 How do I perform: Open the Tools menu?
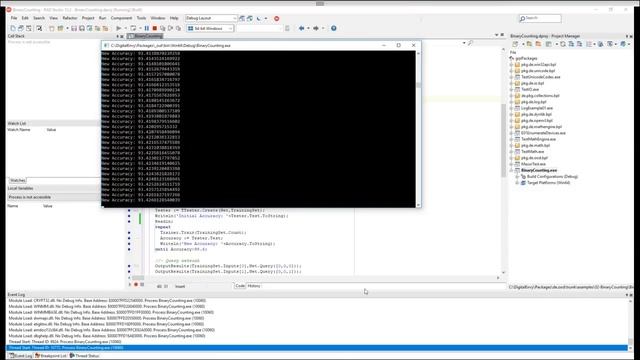(141, 18)
